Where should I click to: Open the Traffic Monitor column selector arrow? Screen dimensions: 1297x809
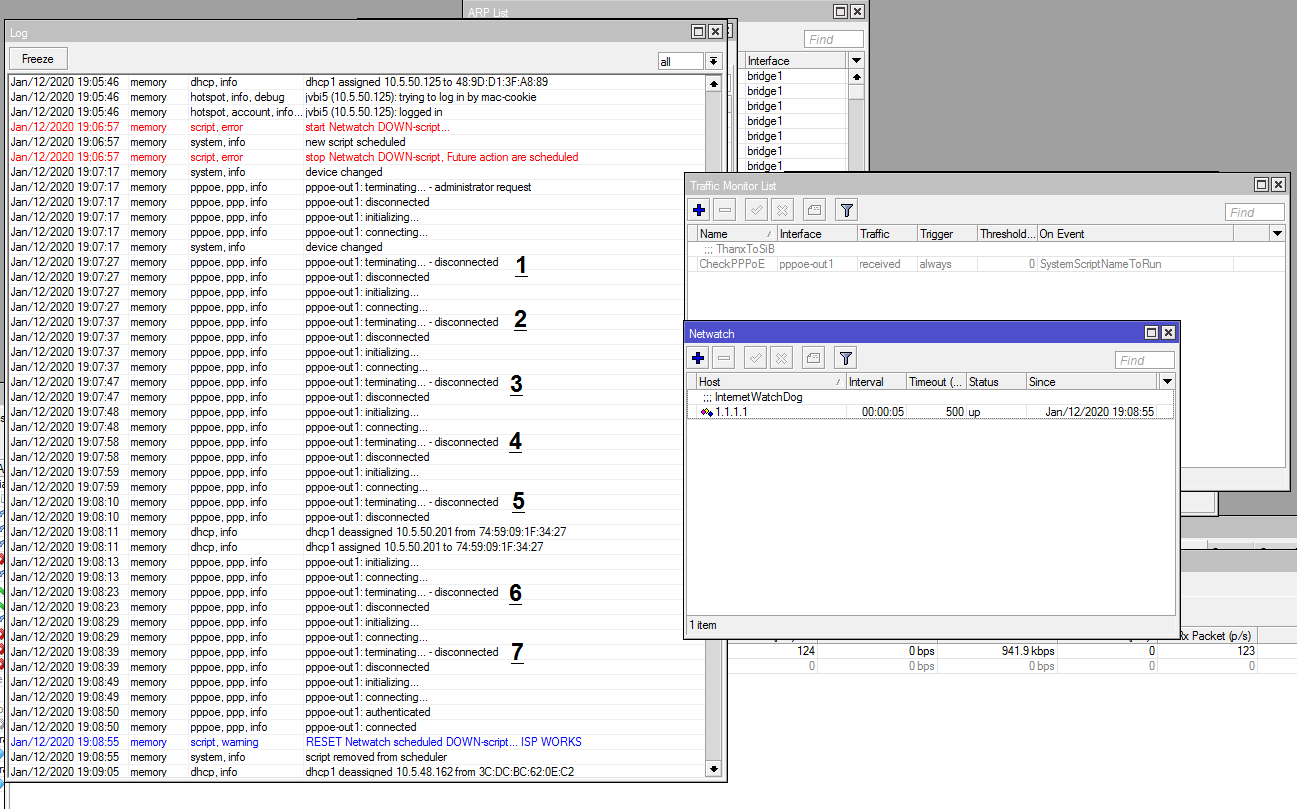coord(1277,234)
